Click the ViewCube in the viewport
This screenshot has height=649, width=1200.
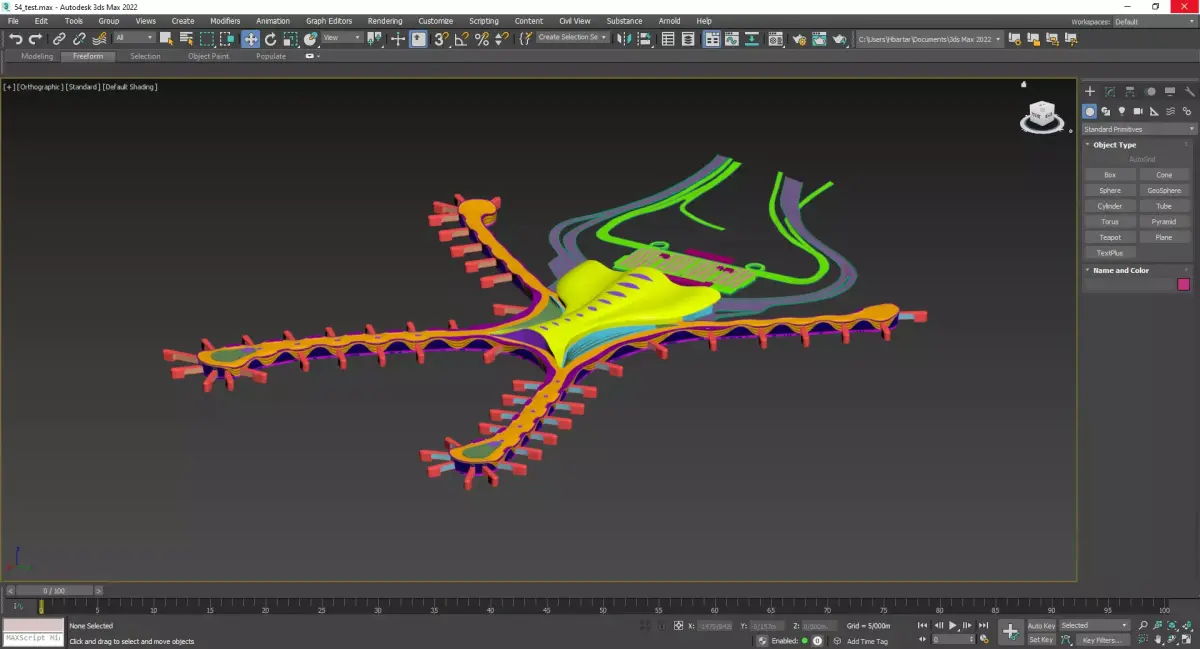pos(1041,116)
